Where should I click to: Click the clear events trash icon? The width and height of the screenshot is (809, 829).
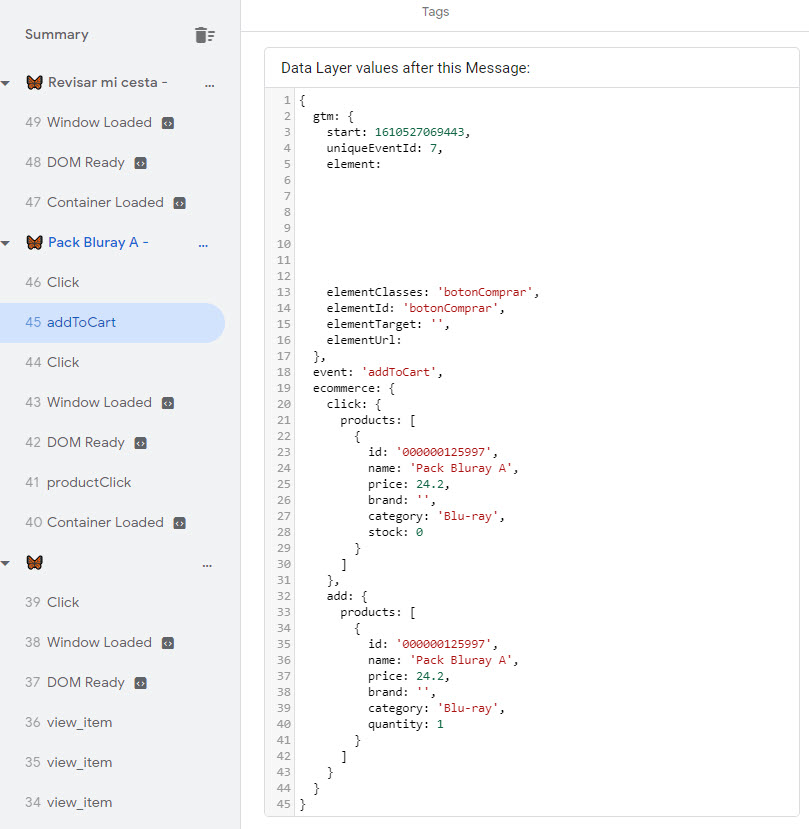click(x=205, y=35)
